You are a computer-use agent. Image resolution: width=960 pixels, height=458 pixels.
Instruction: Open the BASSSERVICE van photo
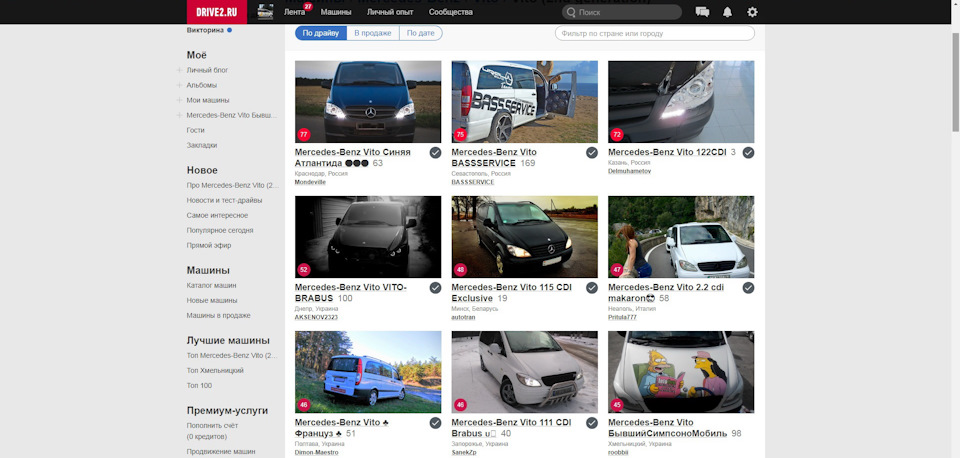[x=525, y=102]
